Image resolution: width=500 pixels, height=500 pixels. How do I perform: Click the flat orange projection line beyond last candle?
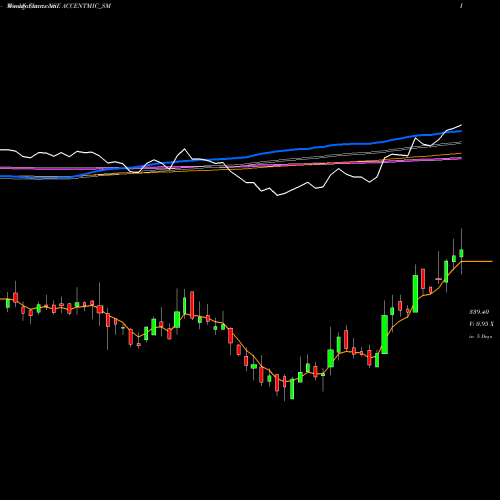[x=477, y=261]
